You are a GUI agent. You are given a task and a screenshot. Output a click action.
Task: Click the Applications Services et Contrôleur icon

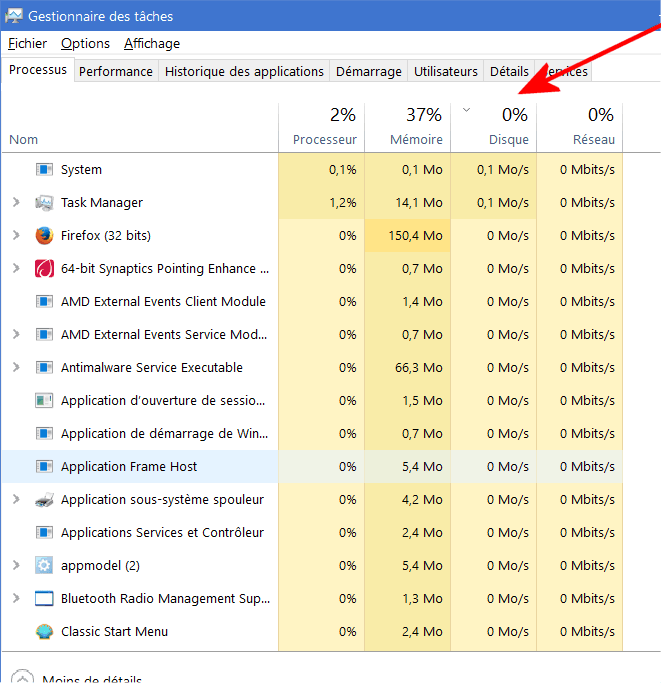[x=44, y=532]
